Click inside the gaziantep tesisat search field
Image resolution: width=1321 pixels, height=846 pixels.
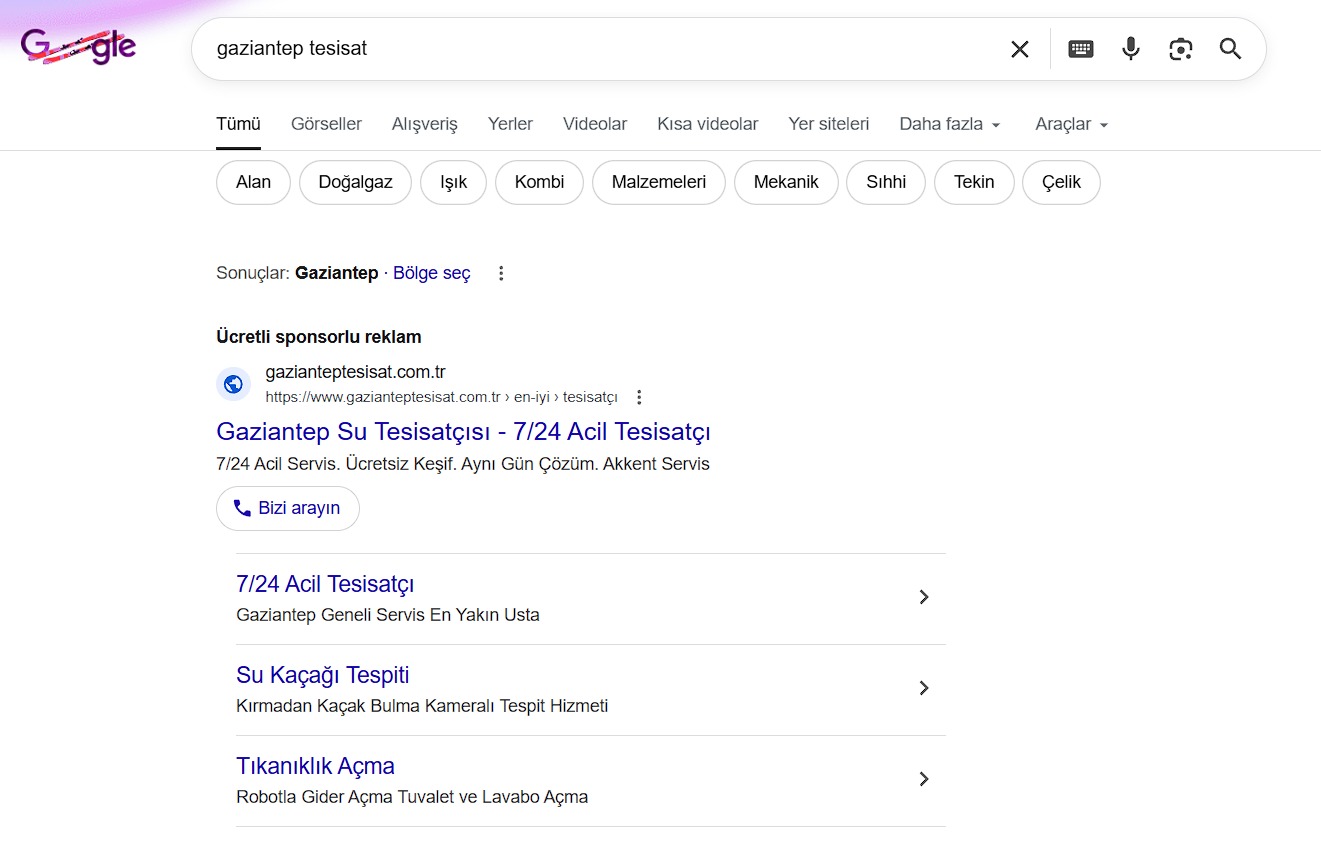pos(600,49)
